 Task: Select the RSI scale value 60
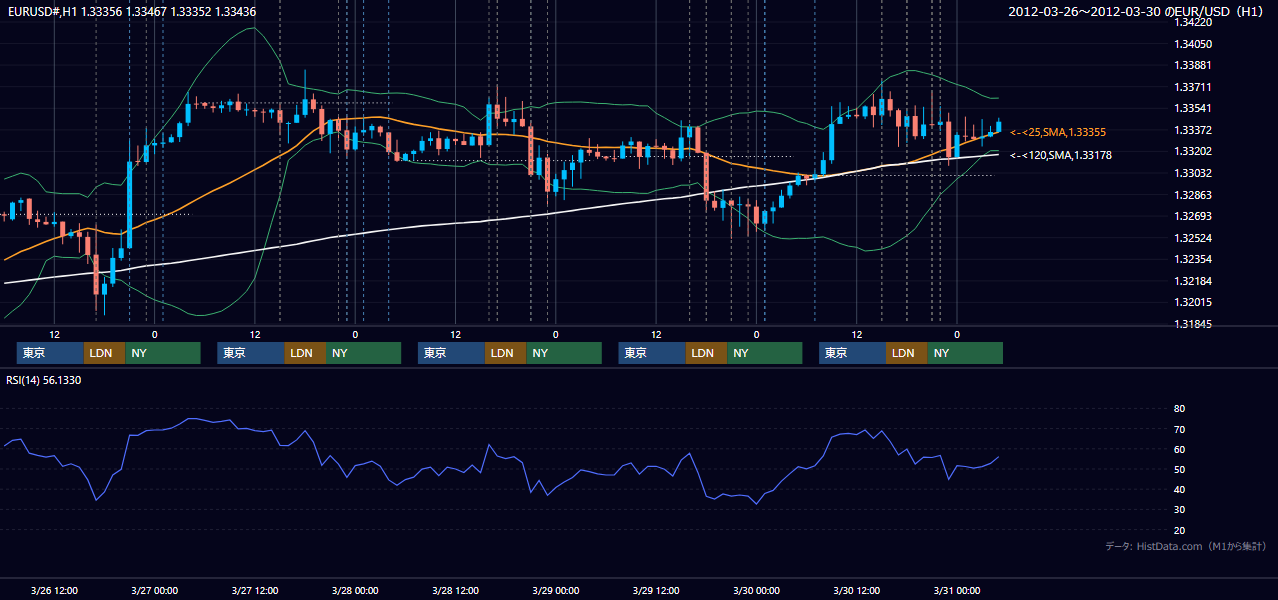[x=1179, y=449]
